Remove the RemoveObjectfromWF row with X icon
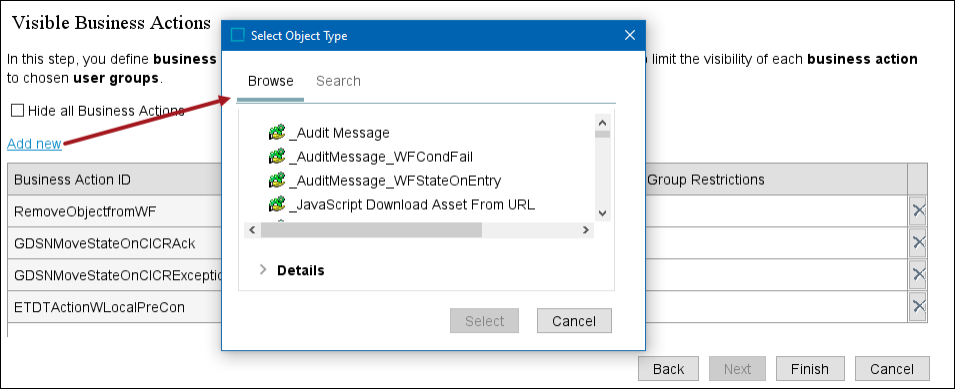Screen dimensions: 955x389 click(x=918, y=211)
